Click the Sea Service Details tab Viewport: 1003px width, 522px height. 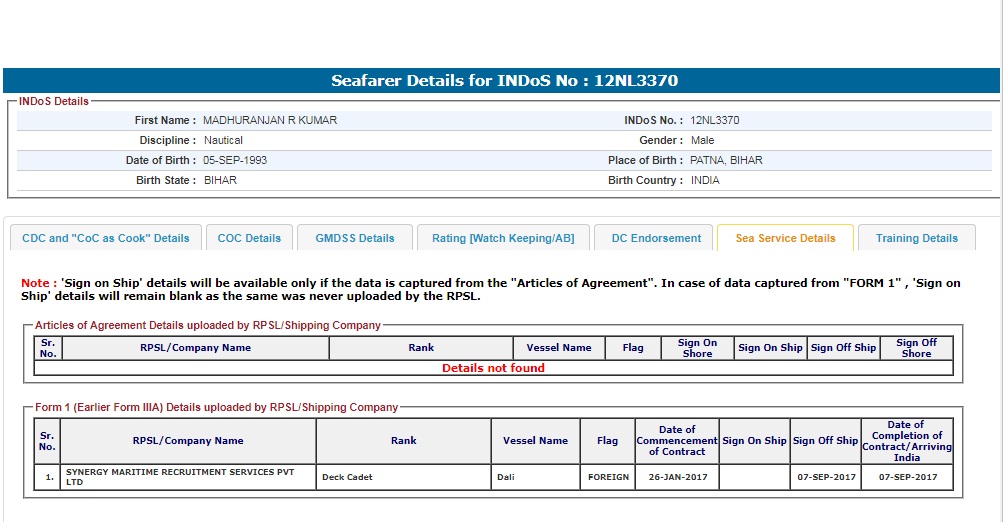tap(785, 238)
